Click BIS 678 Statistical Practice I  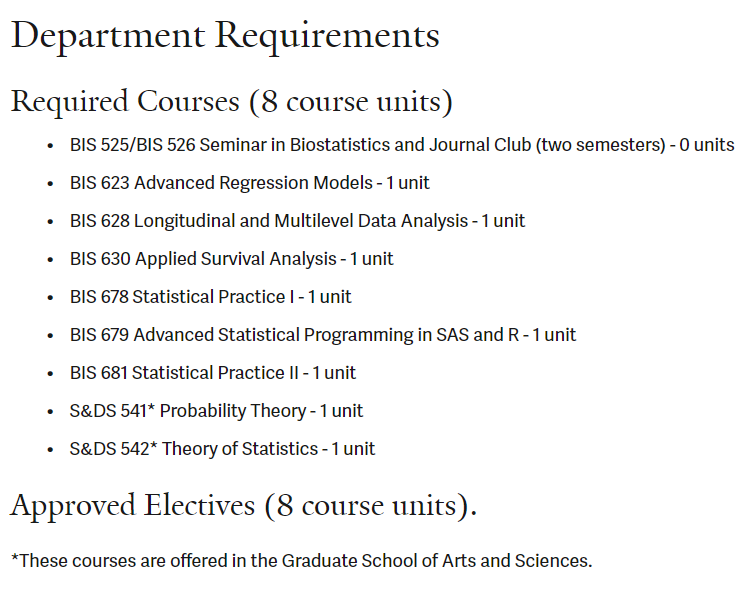pyautogui.click(x=211, y=297)
